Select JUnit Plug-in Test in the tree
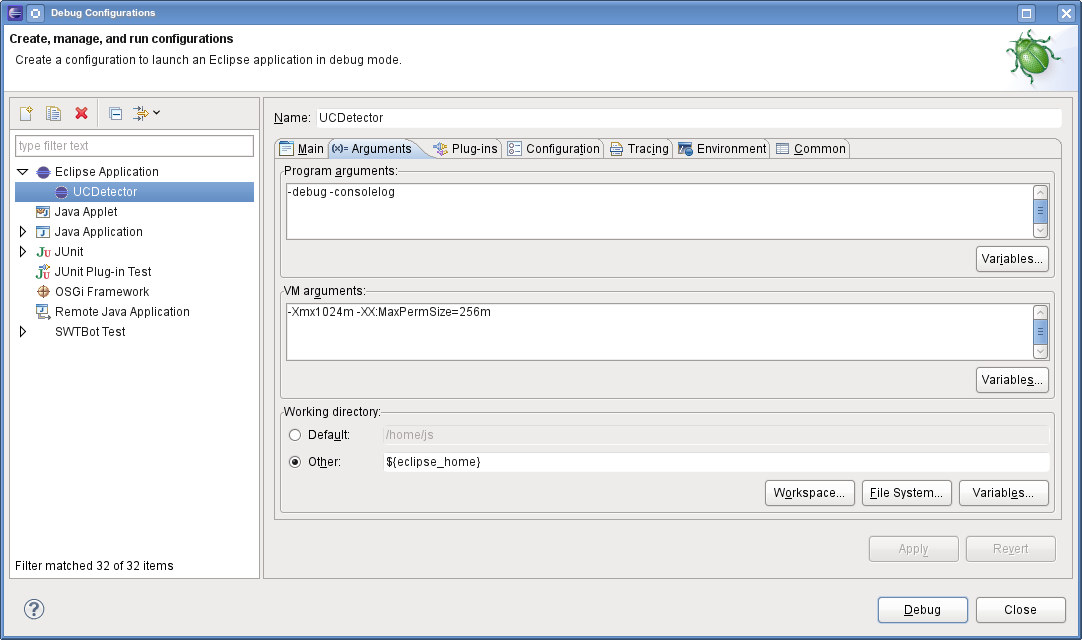Screen dimensions: 1082x640 pyautogui.click(x=103, y=272)
